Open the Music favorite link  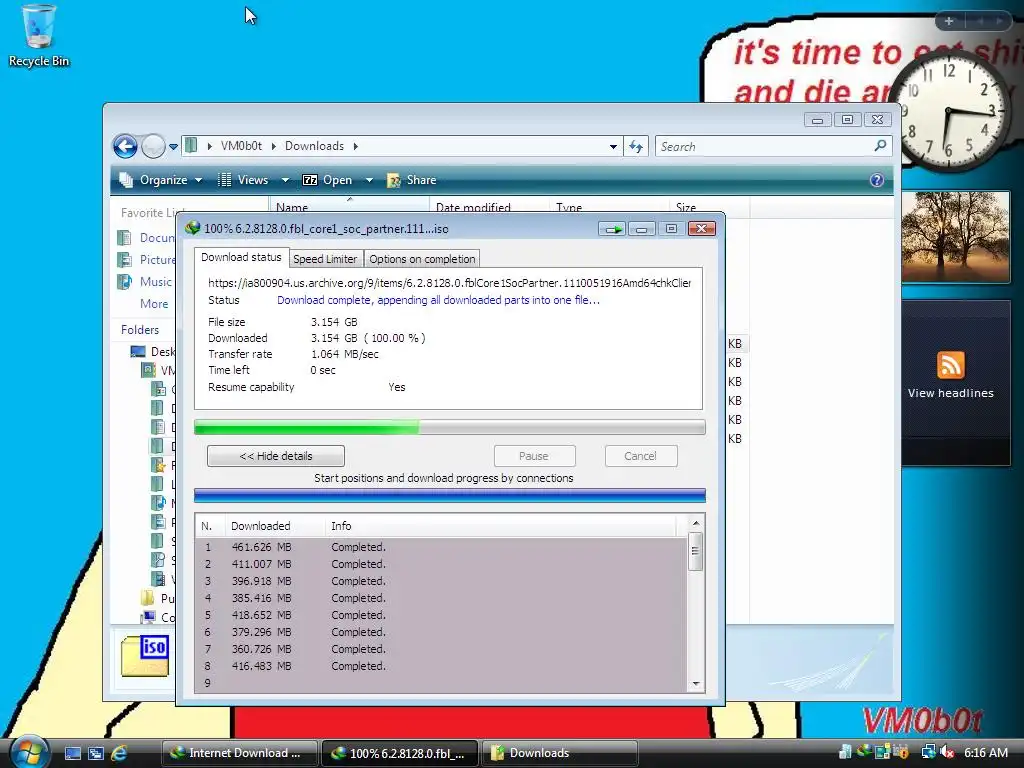pyautogui.click(x=144, y=282)
